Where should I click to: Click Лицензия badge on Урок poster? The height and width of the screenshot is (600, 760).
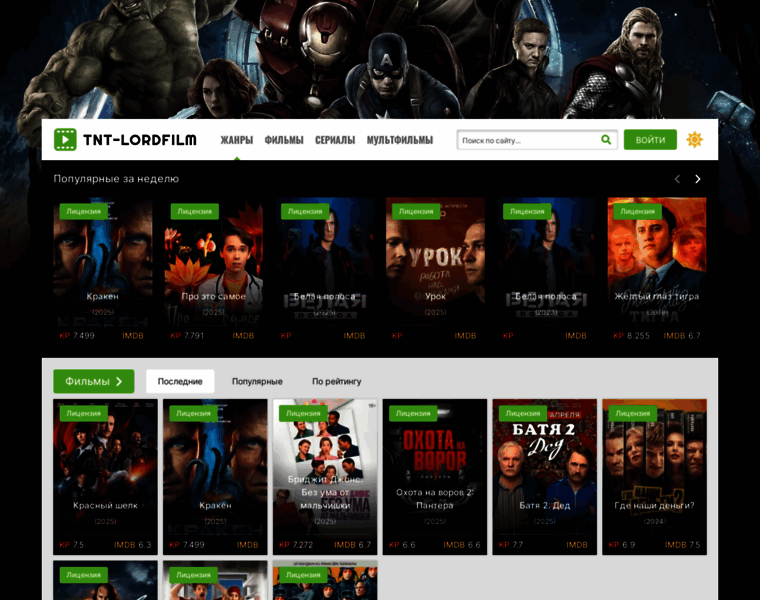pos(416,211)
